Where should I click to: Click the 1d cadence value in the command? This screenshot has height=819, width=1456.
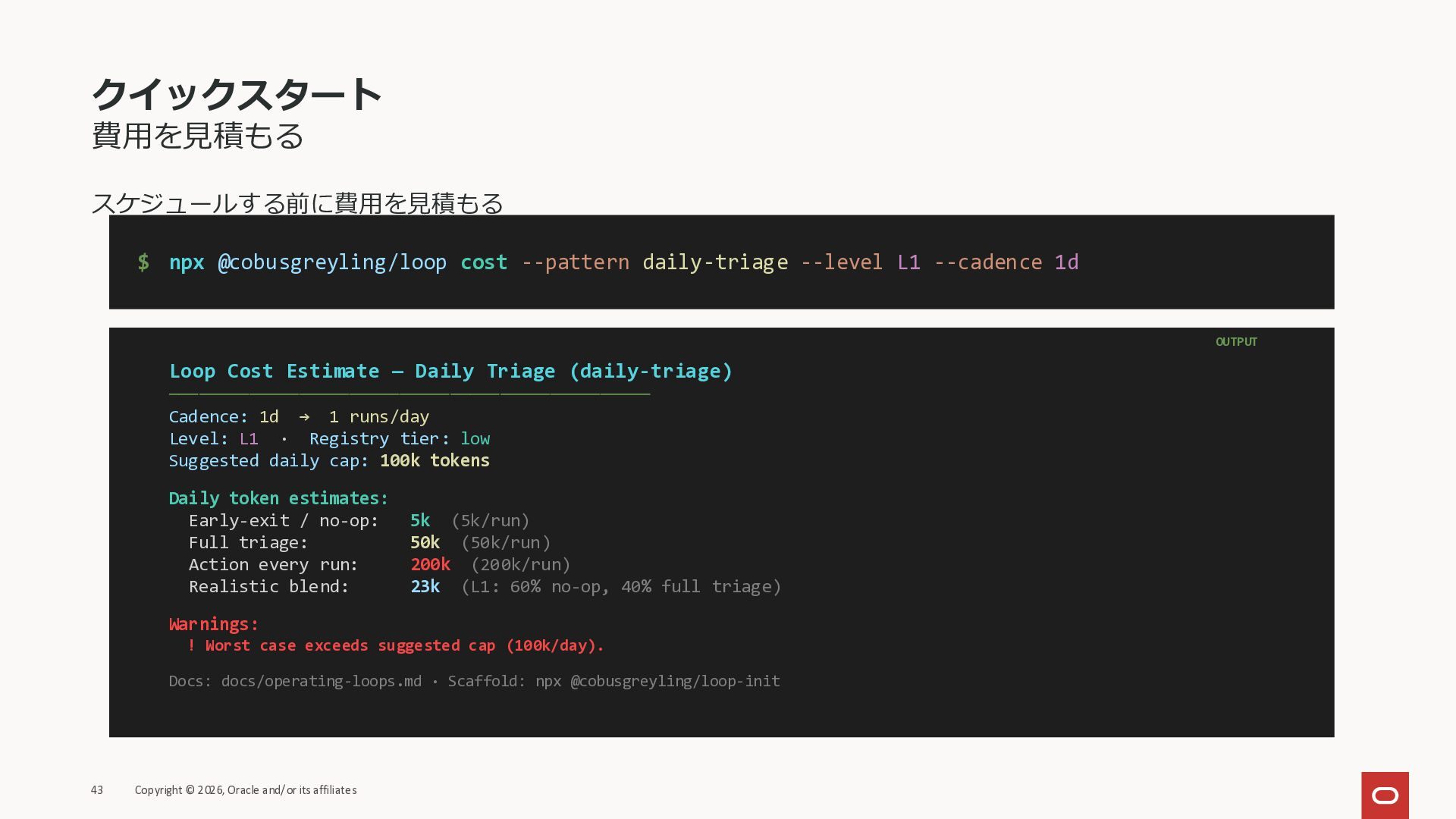click(1066, 262)
